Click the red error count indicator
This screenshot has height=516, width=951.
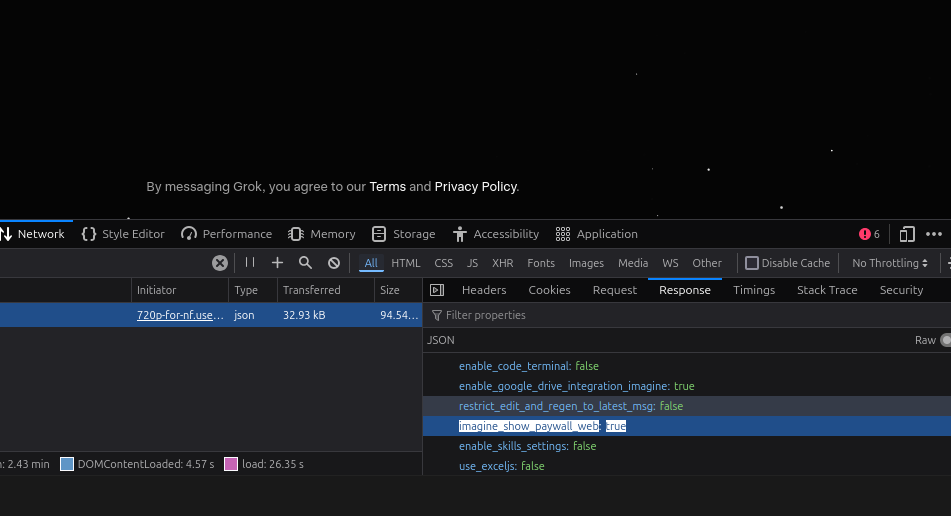tap(869, 234)
